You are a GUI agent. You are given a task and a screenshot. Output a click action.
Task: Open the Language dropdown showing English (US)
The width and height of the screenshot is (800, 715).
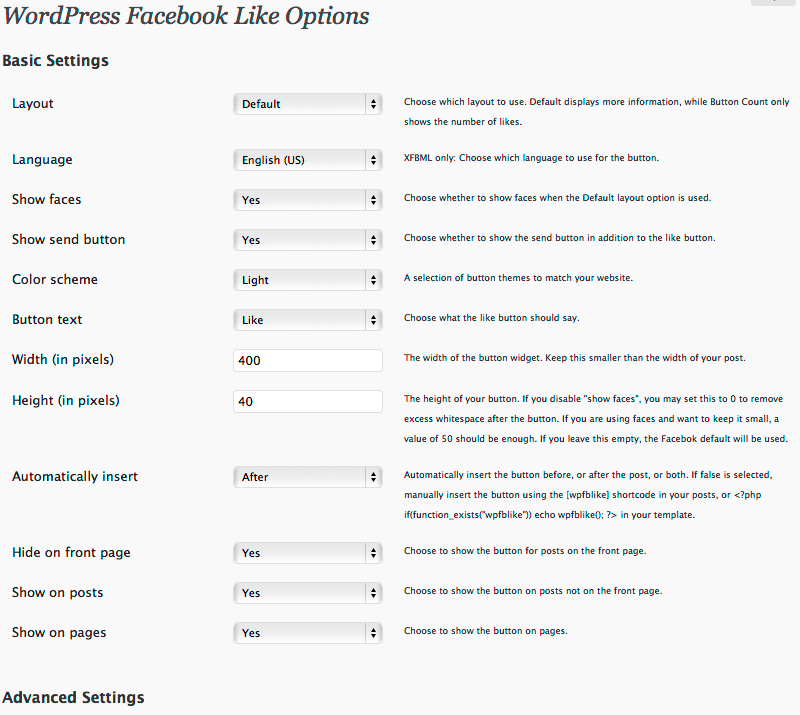(x=308, y=160)
